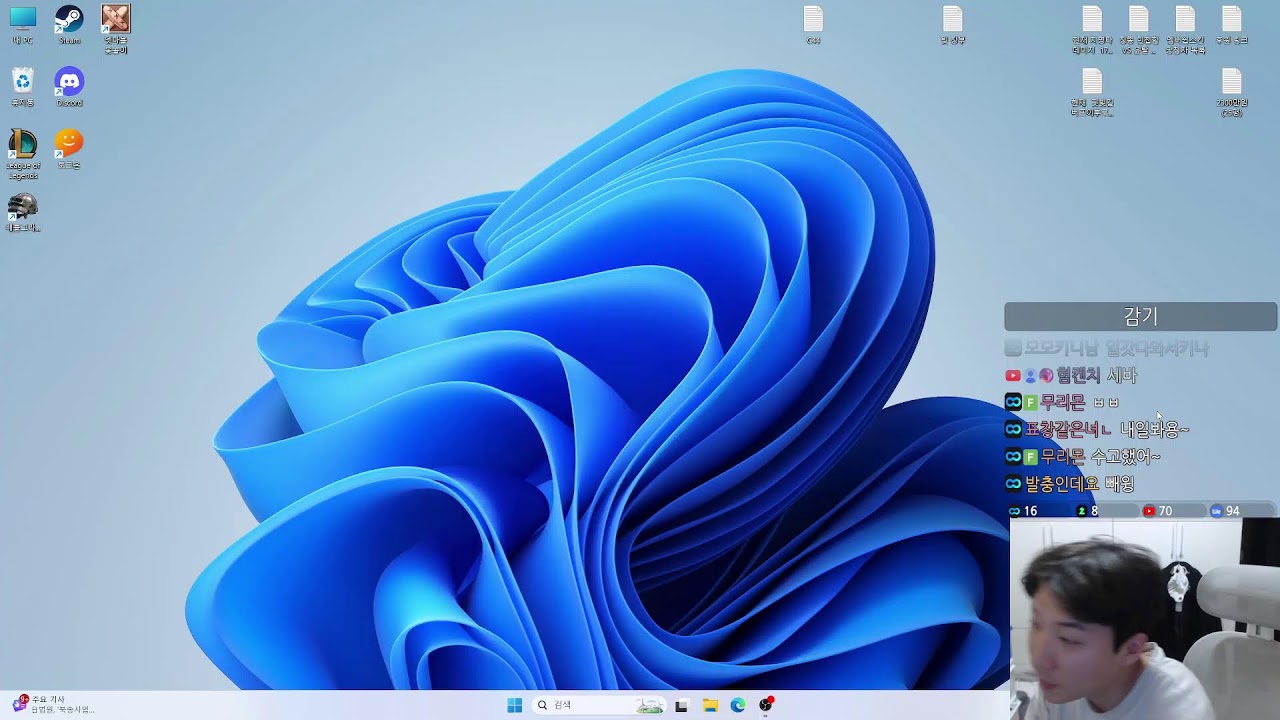The height and width of the screenshot is (720, 1280).
Task: Launch the Discord desktop shortcut
Action: (69, 87)
